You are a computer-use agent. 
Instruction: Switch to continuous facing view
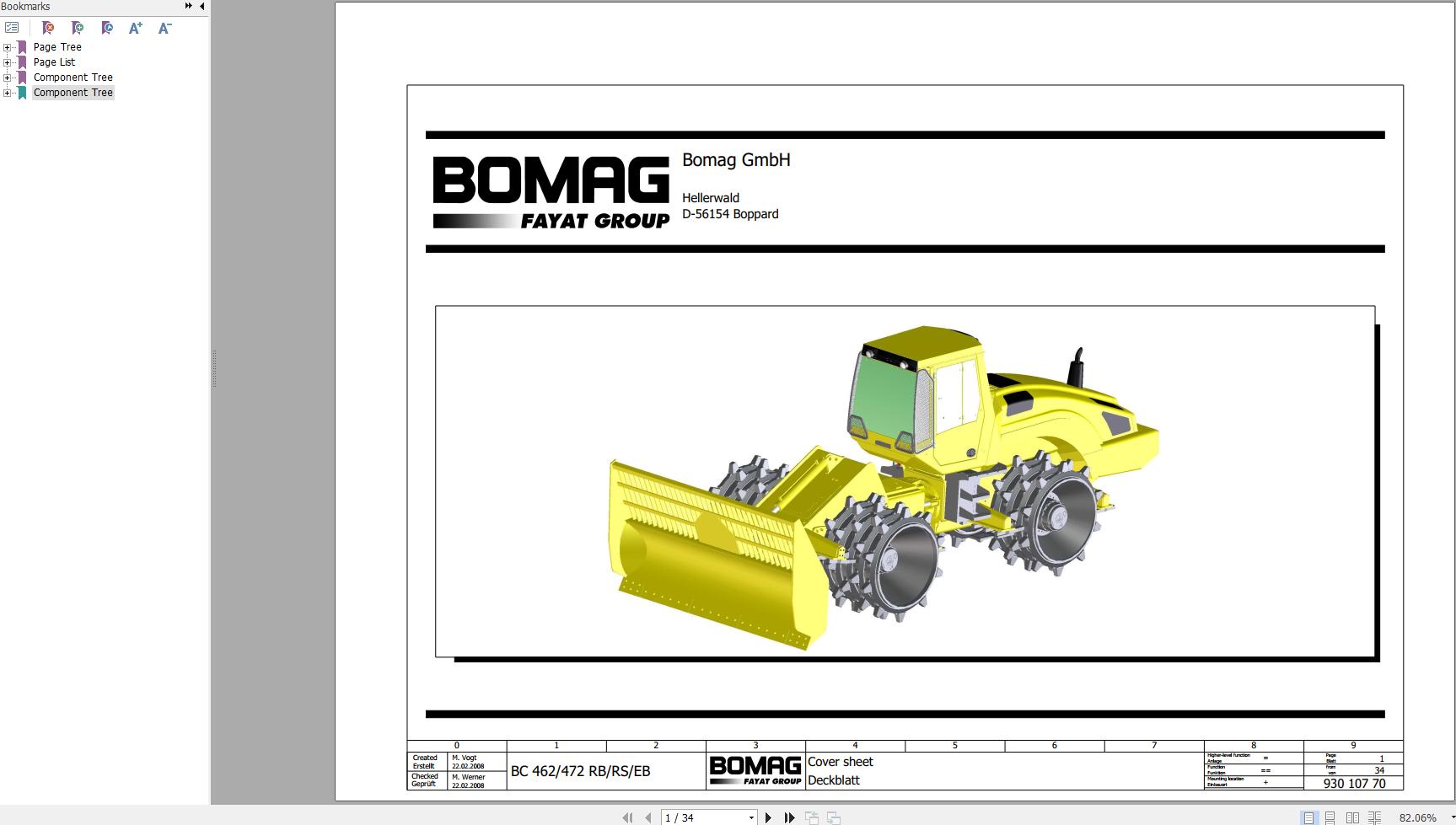coord(1374,817)
